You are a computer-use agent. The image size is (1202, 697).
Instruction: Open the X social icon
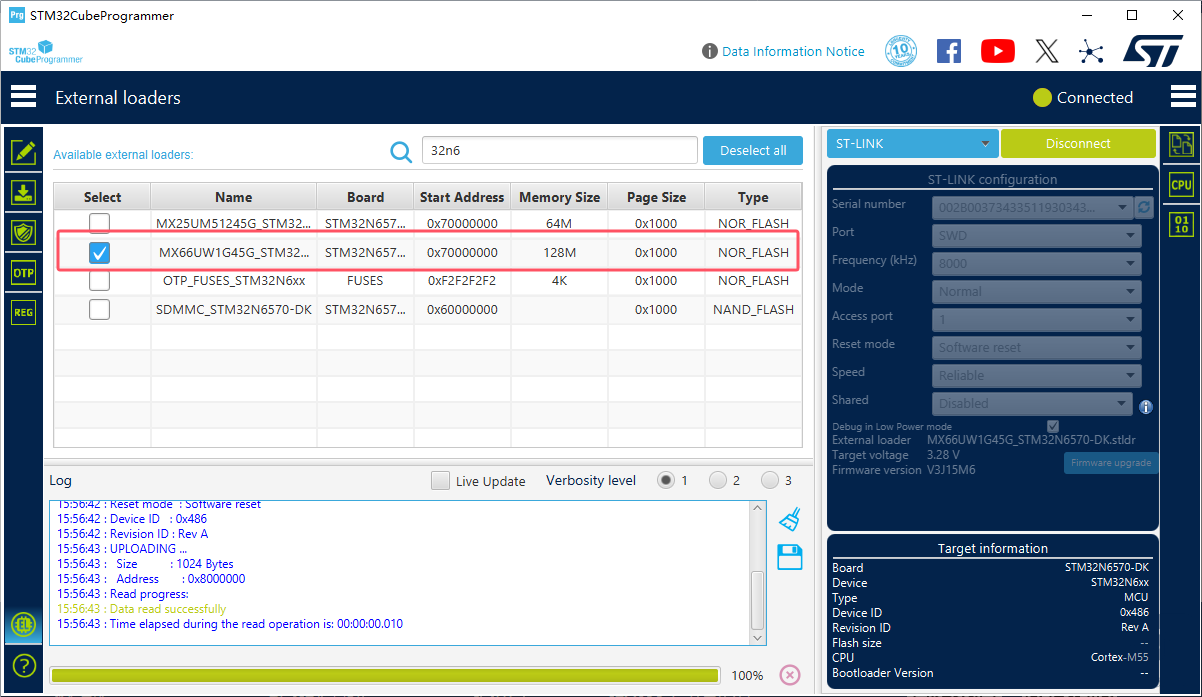tap(1047, 51)
